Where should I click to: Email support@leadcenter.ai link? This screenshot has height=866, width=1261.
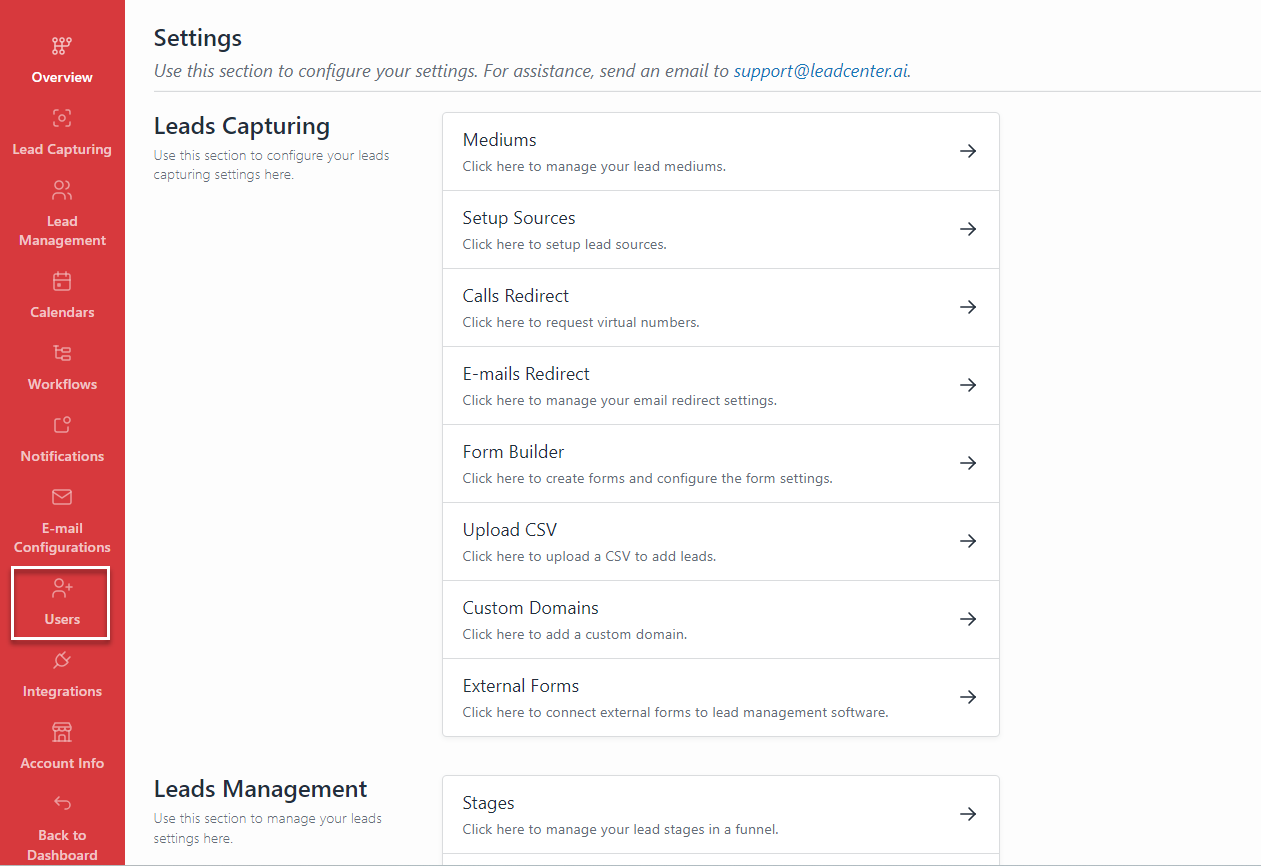click(821, 71)
